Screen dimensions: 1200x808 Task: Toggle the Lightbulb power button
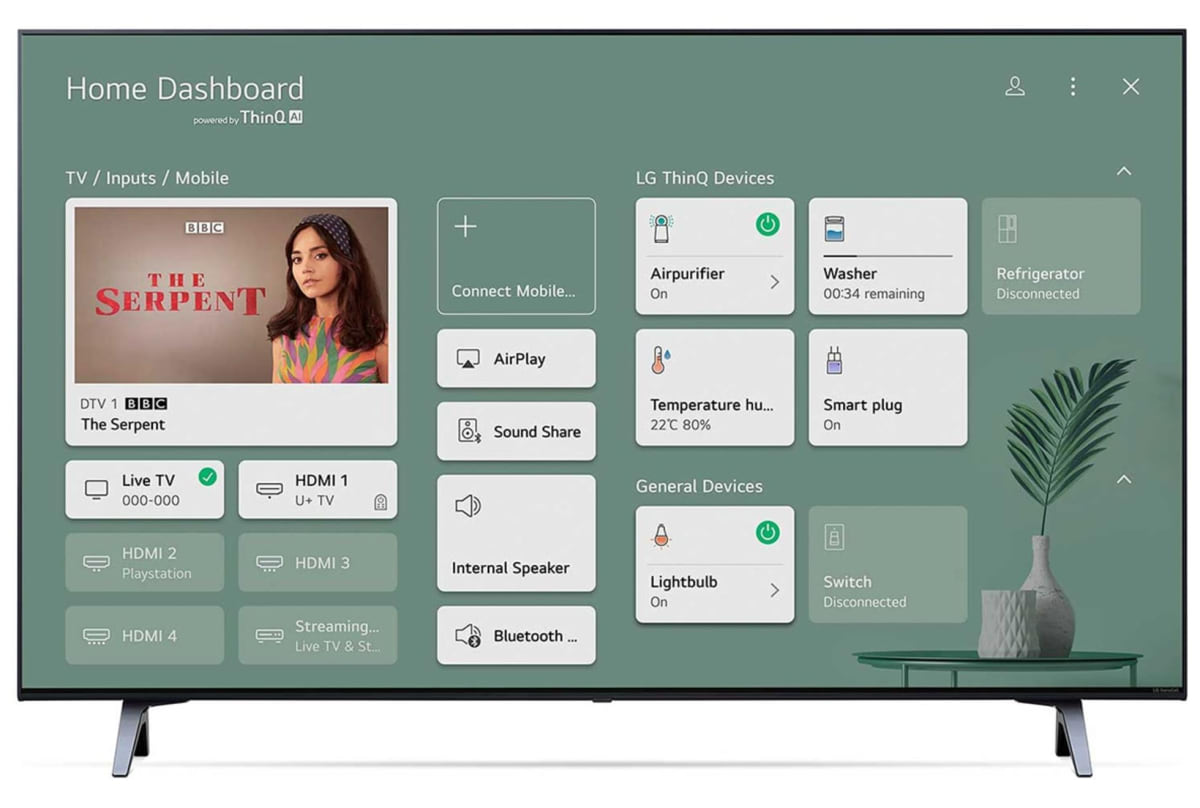(x=767, y=533)
